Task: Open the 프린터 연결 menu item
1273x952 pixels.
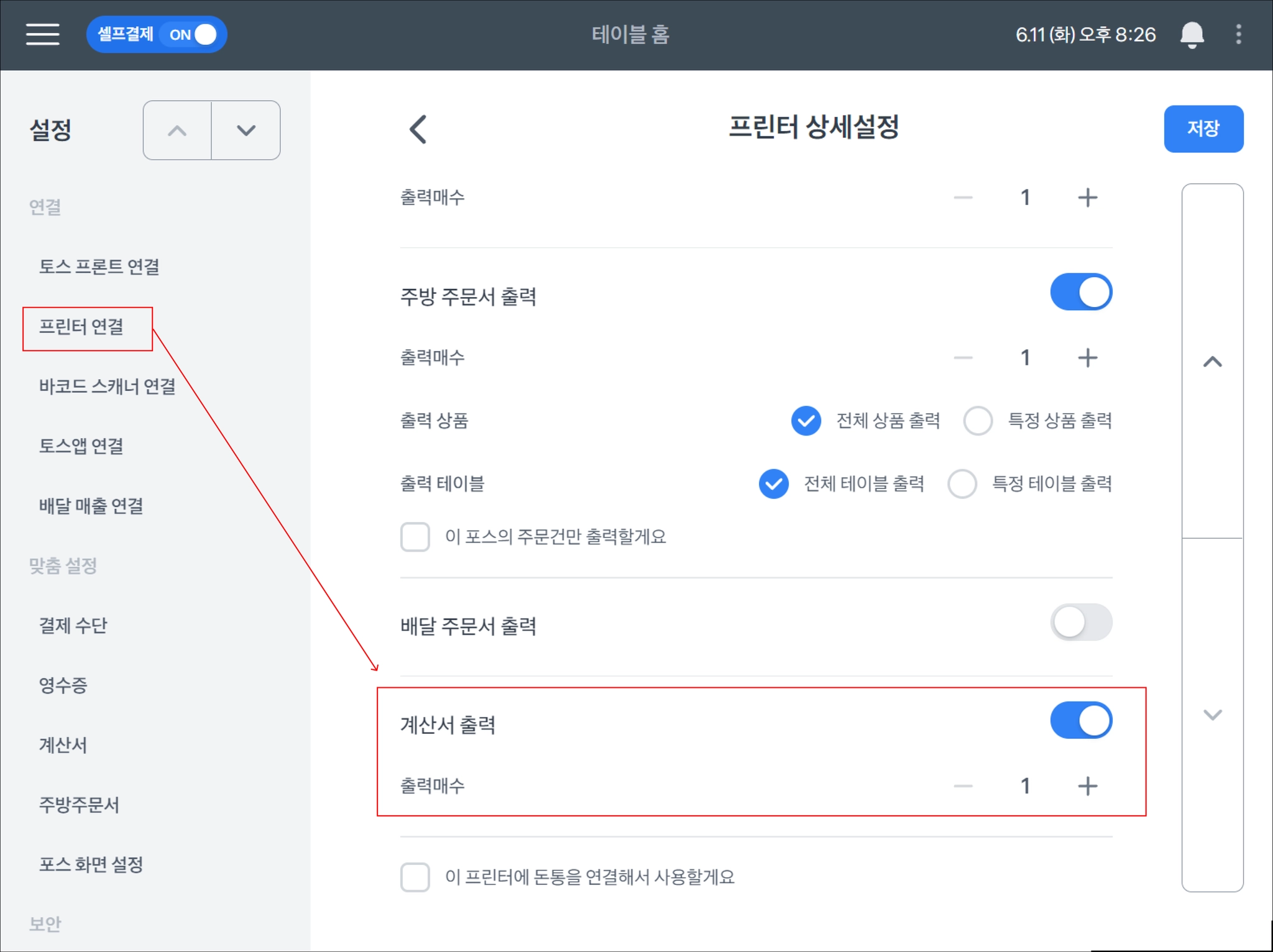Action: tap(81, 327)
